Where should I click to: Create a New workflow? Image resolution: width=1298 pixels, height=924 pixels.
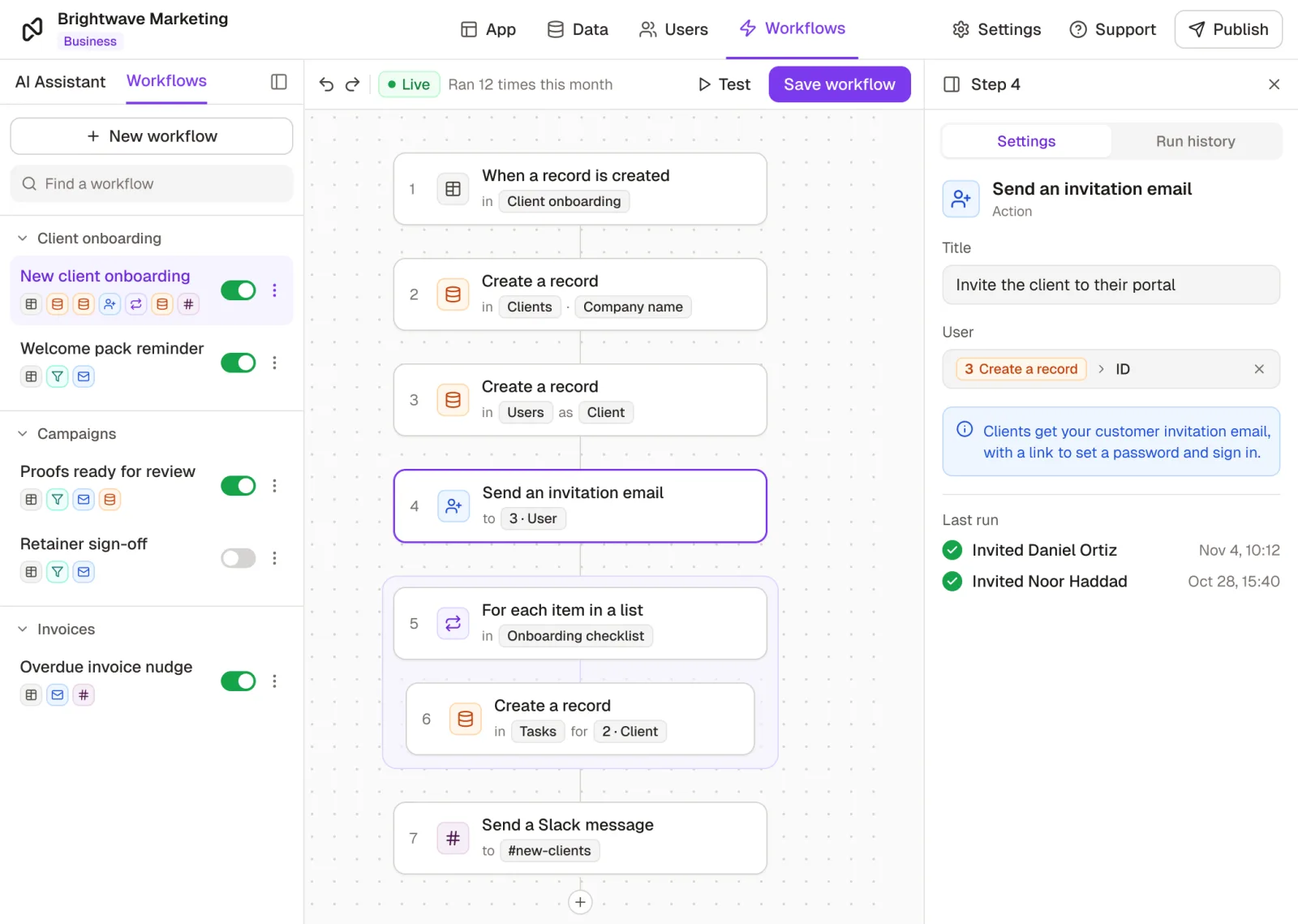point(152,136)
